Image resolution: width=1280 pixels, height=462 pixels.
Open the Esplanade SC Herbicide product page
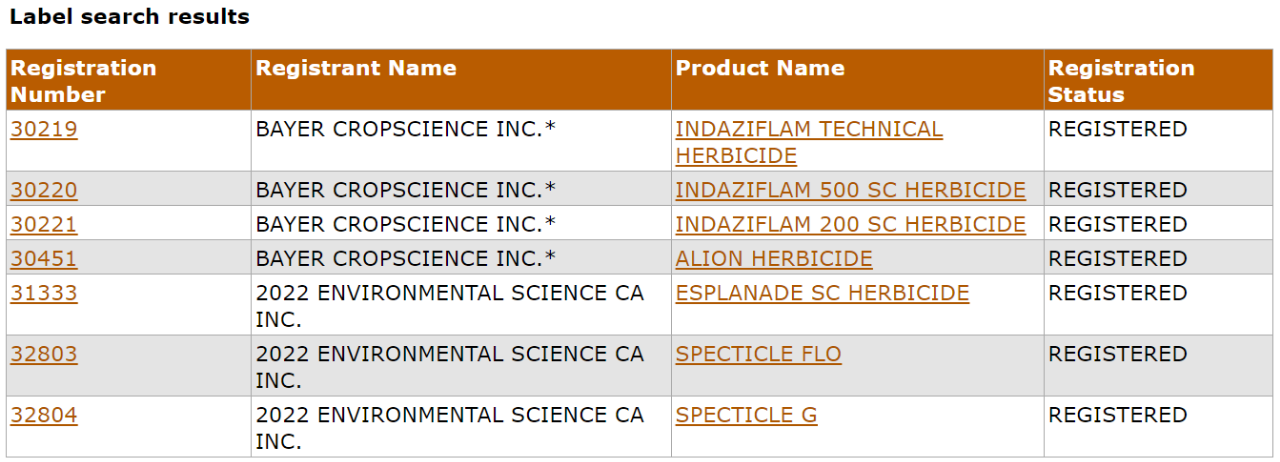822,293
